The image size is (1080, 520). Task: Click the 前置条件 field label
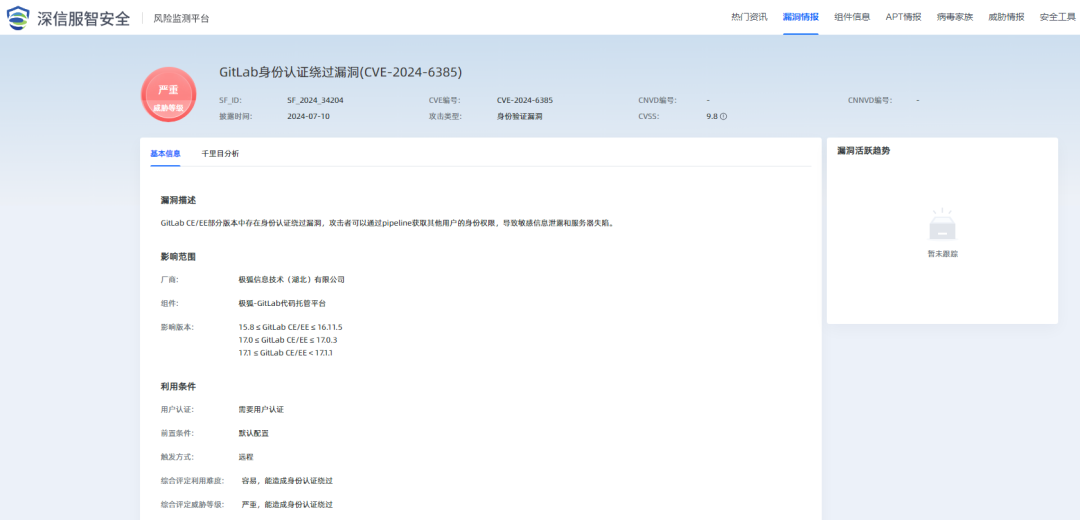click(177, 433)
